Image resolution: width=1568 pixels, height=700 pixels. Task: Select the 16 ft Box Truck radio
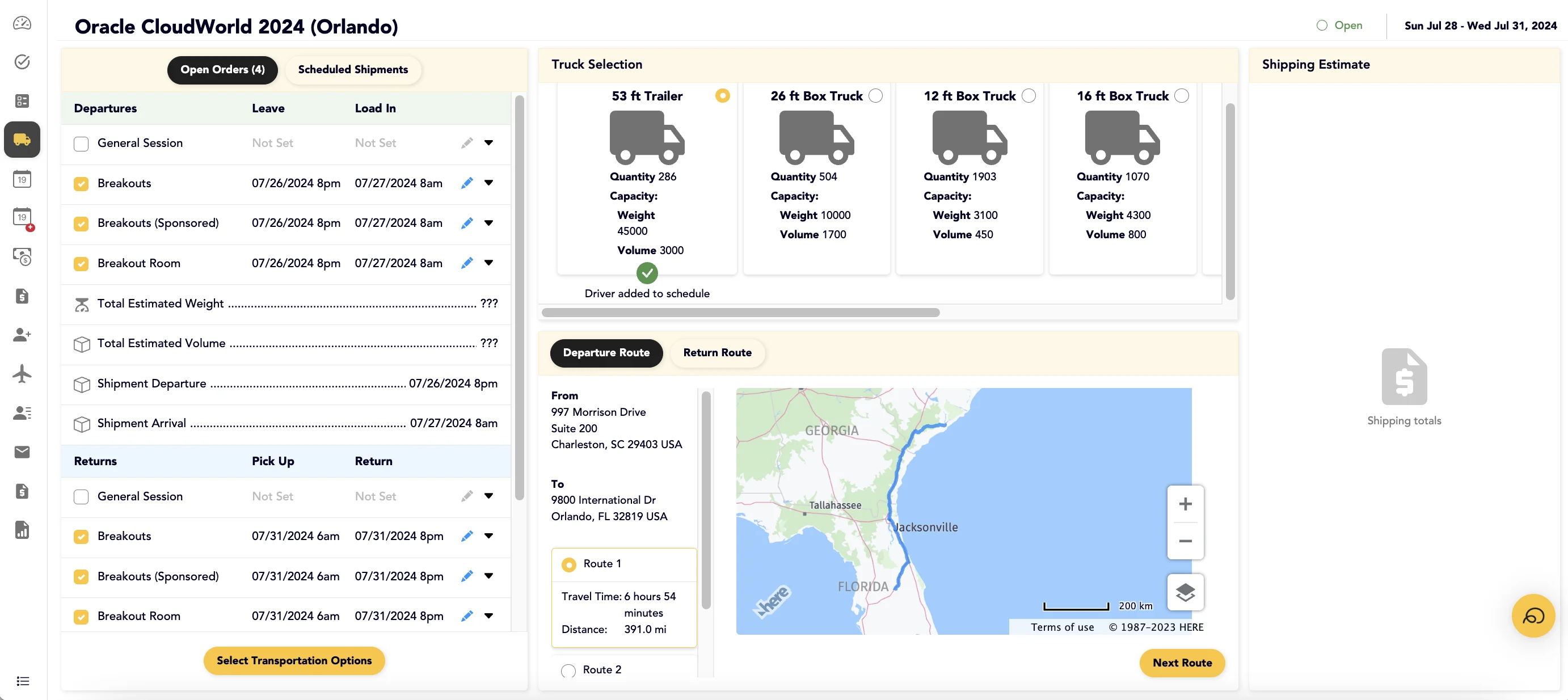(x=1182, y=96)
